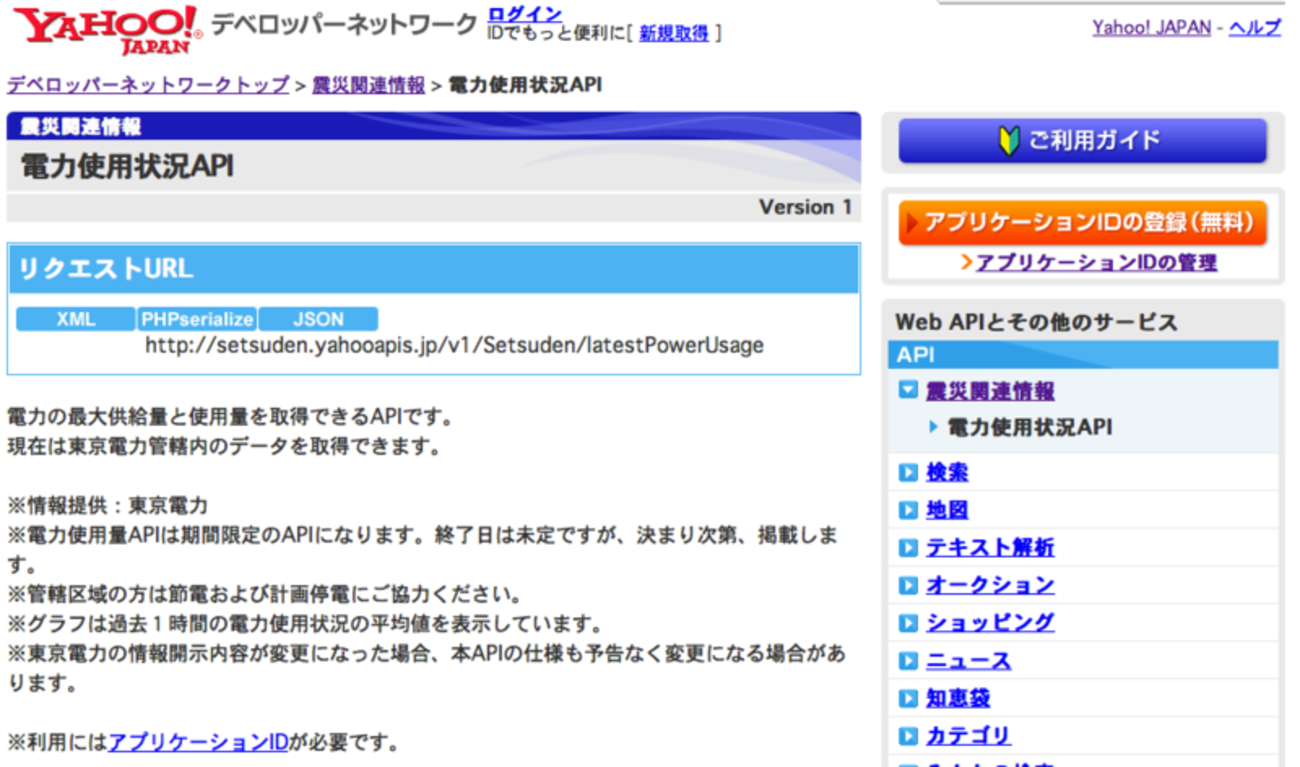
Task: Open 震災関連情報 in the sidebar
Action: [990, 390]
